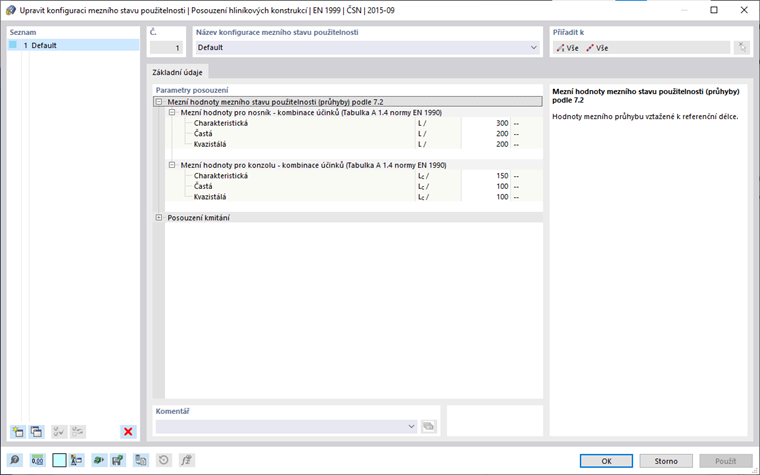Confirm with the OK button
This screenshot has width=760, height=475.
[606, 461]
